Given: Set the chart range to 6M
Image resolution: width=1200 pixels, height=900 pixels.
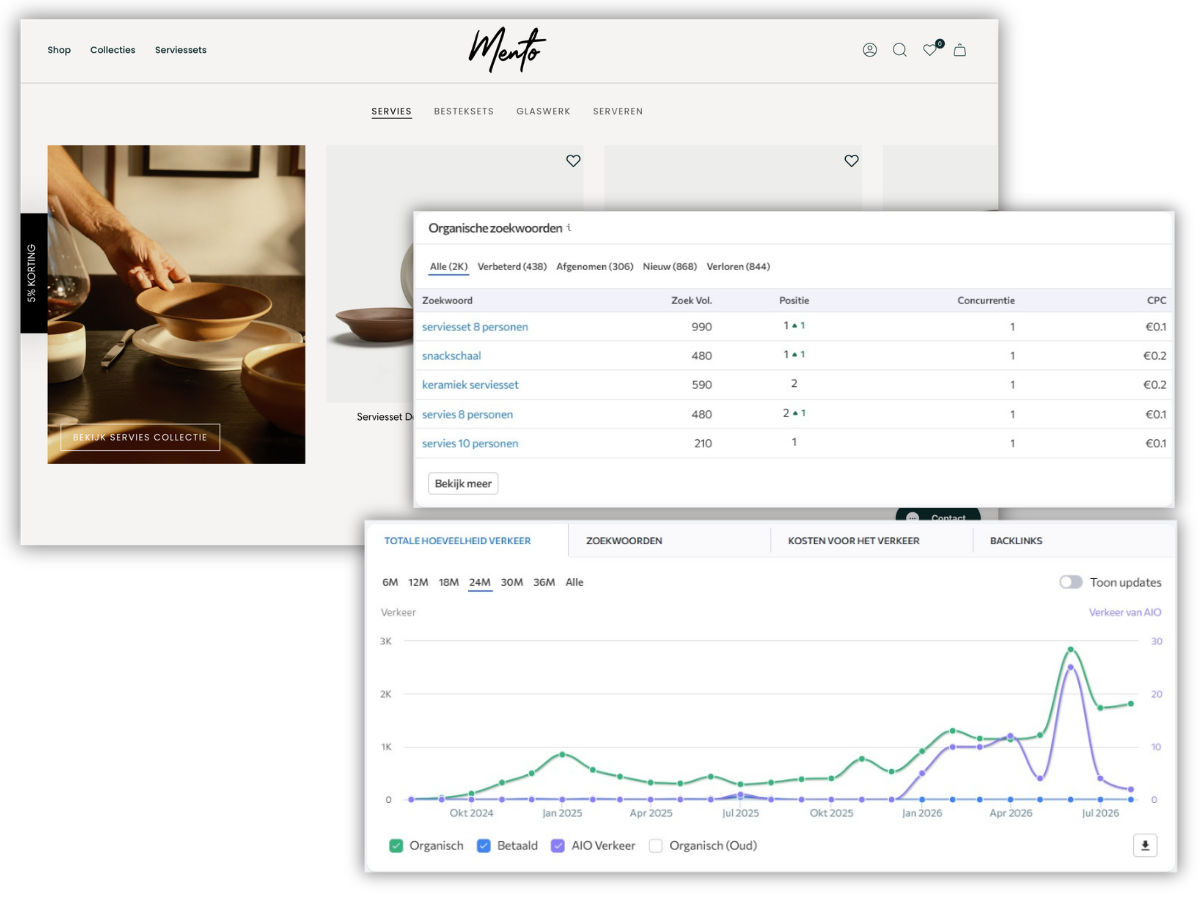Looking at the screenshot, I should (390, 582).
